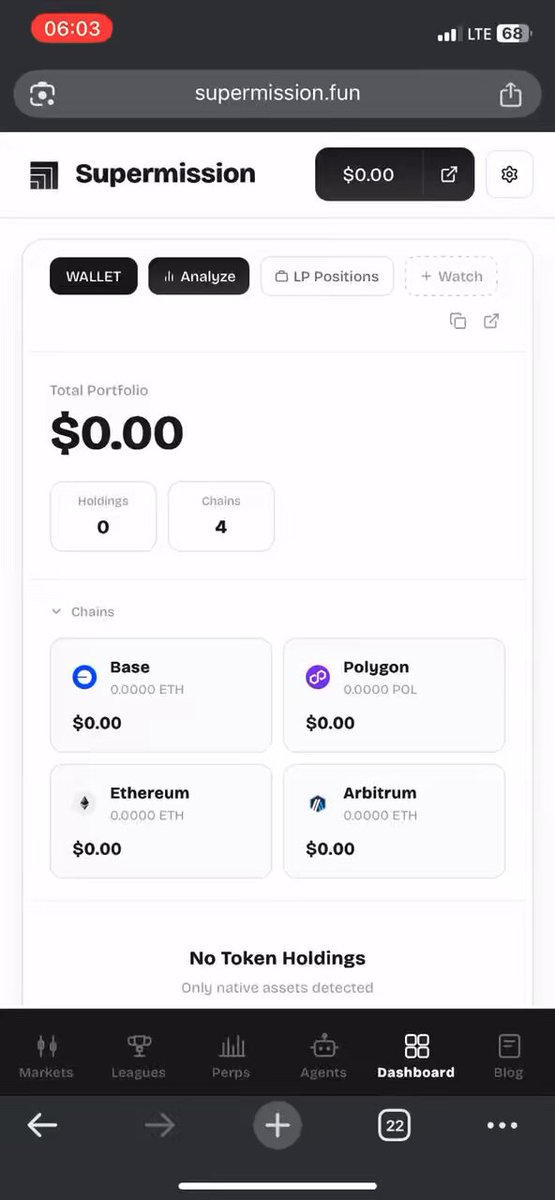This screenshot has width=555, height=1200.
Task: Open the settings gear icon
Action: pyautogui.click(x=509, y=175)
